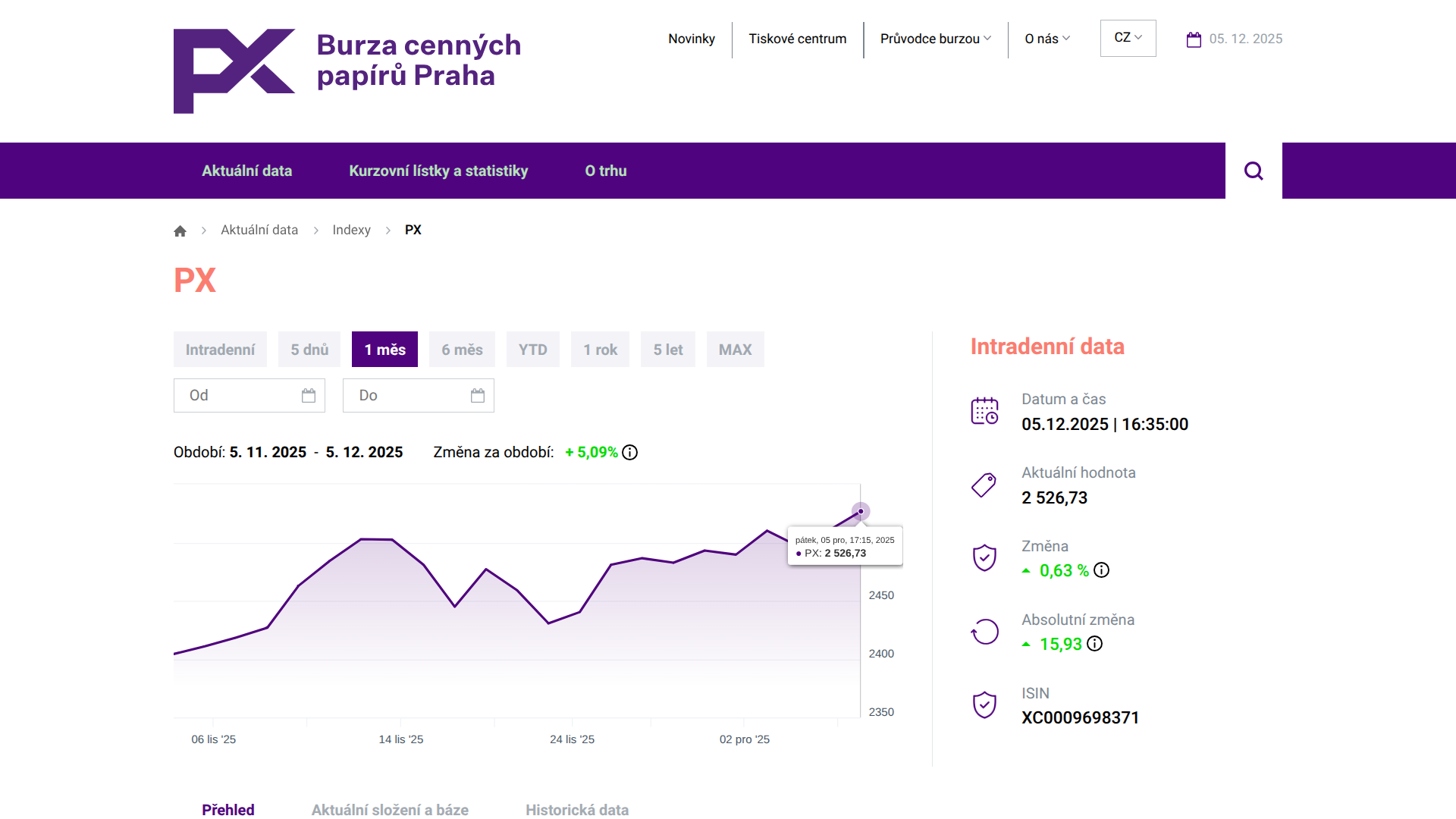Click the current value 2 526,73

[x=1055, y=497]
